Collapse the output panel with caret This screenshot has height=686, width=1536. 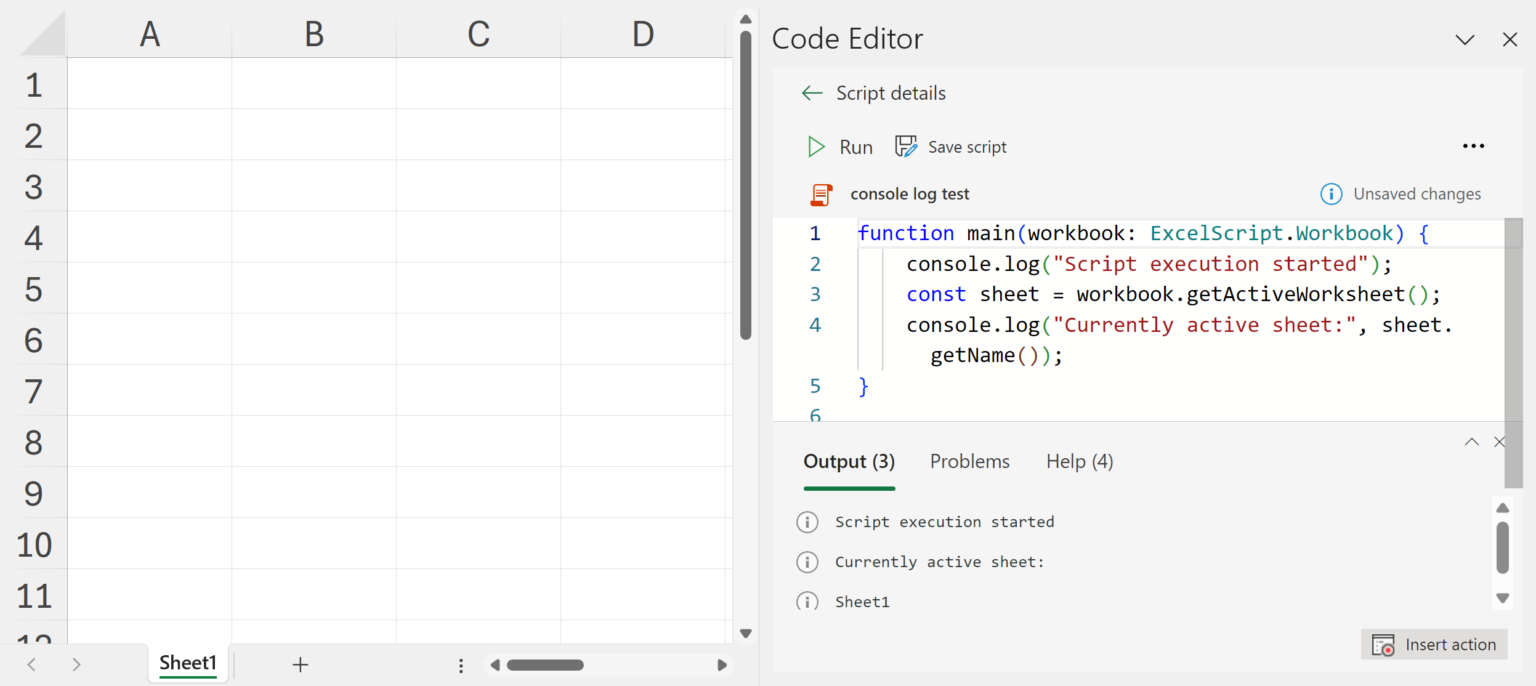(x=1471, y=441)
